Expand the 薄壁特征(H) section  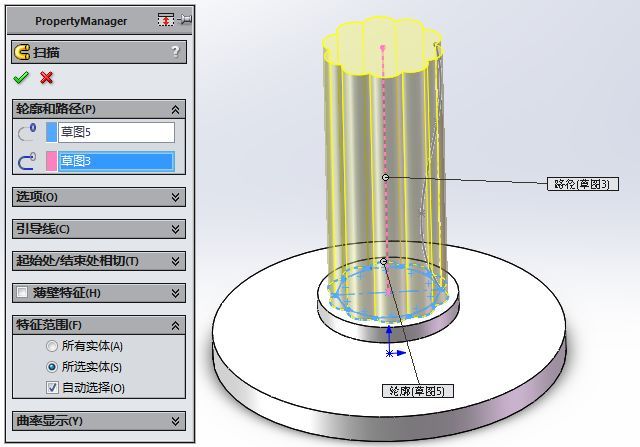175,293
